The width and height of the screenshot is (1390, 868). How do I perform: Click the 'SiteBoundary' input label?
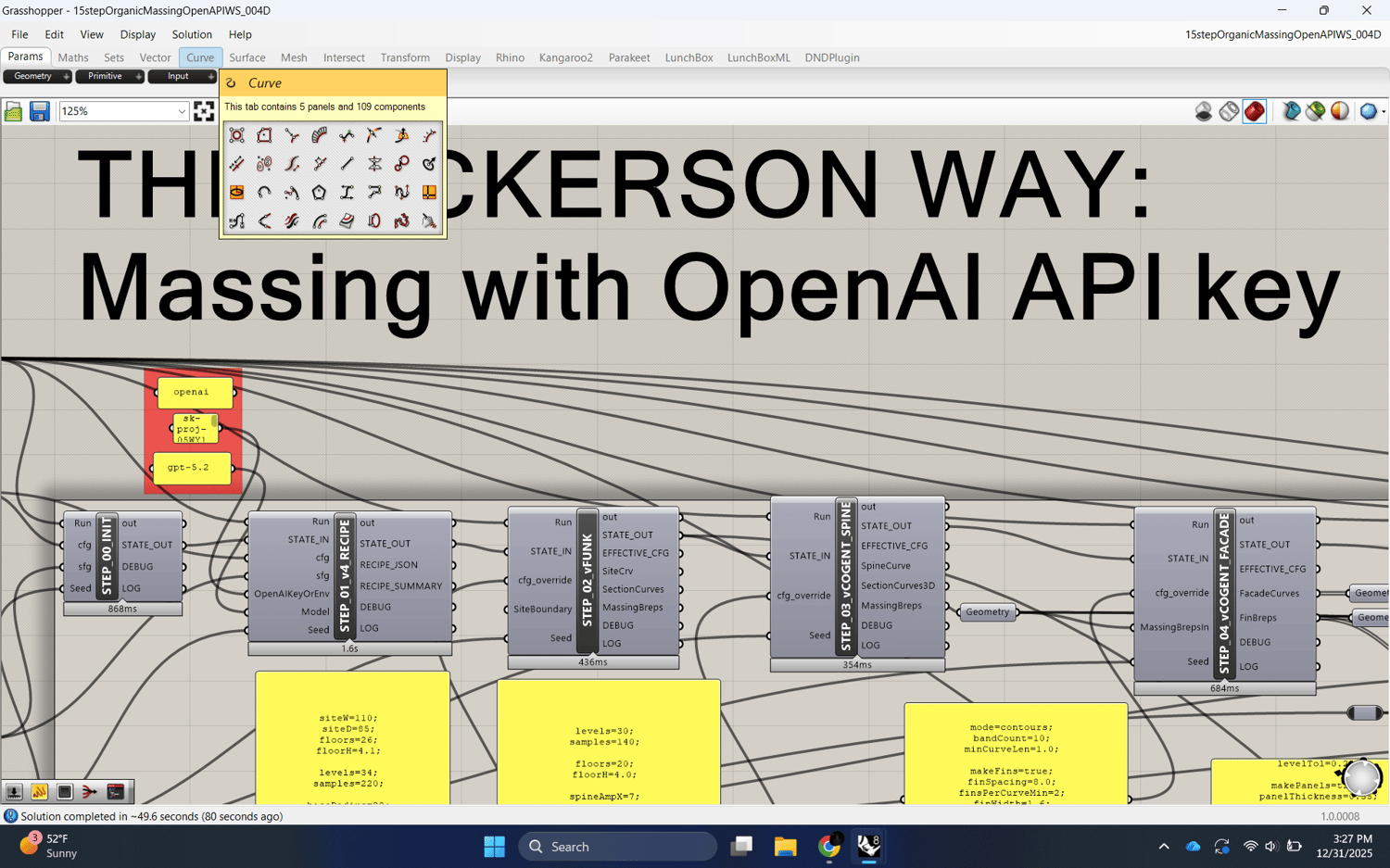[x=542, y=609]
